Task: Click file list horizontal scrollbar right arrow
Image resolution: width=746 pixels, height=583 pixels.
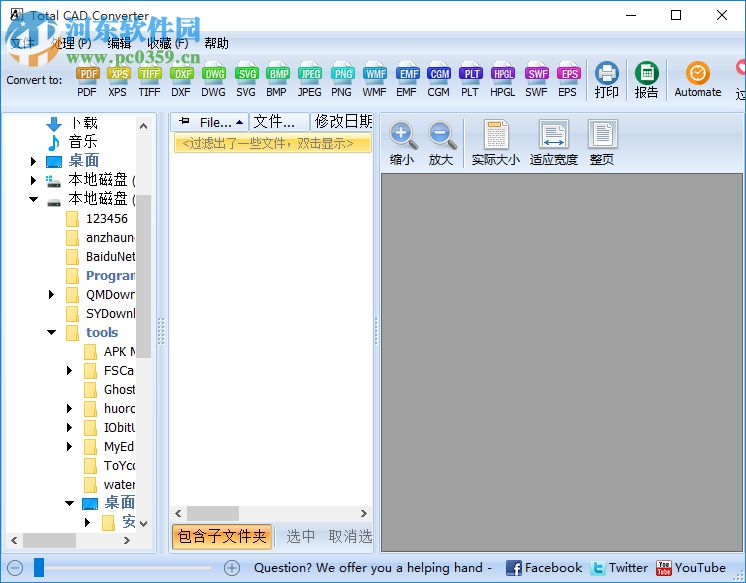Action: (364, 514)
